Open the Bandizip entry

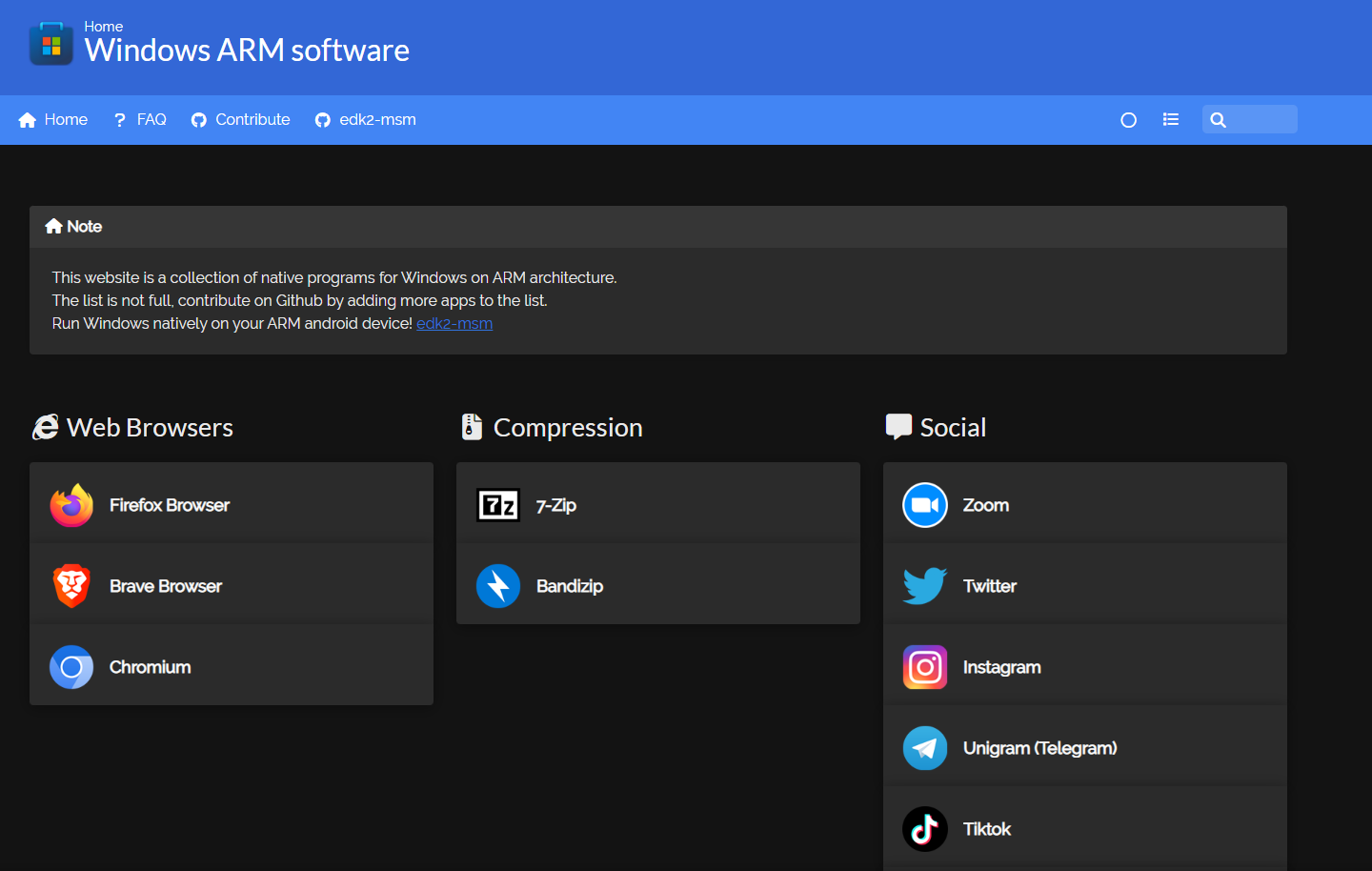pyautogui.click(x=658, y=586)
